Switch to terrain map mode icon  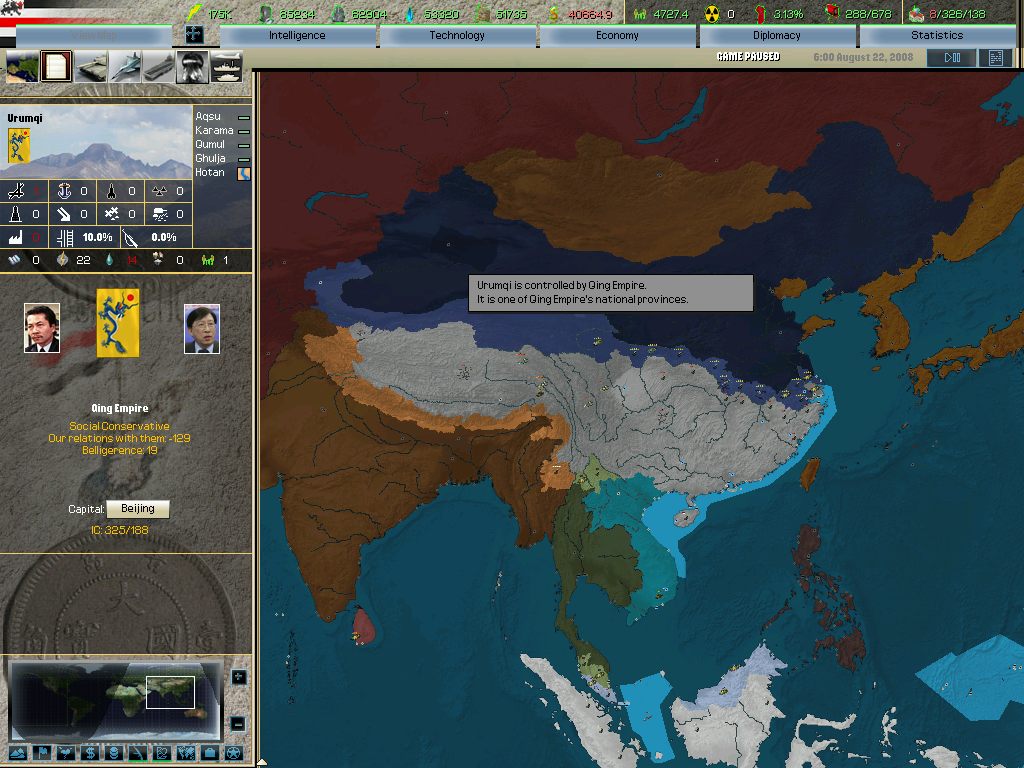[19, 752]
